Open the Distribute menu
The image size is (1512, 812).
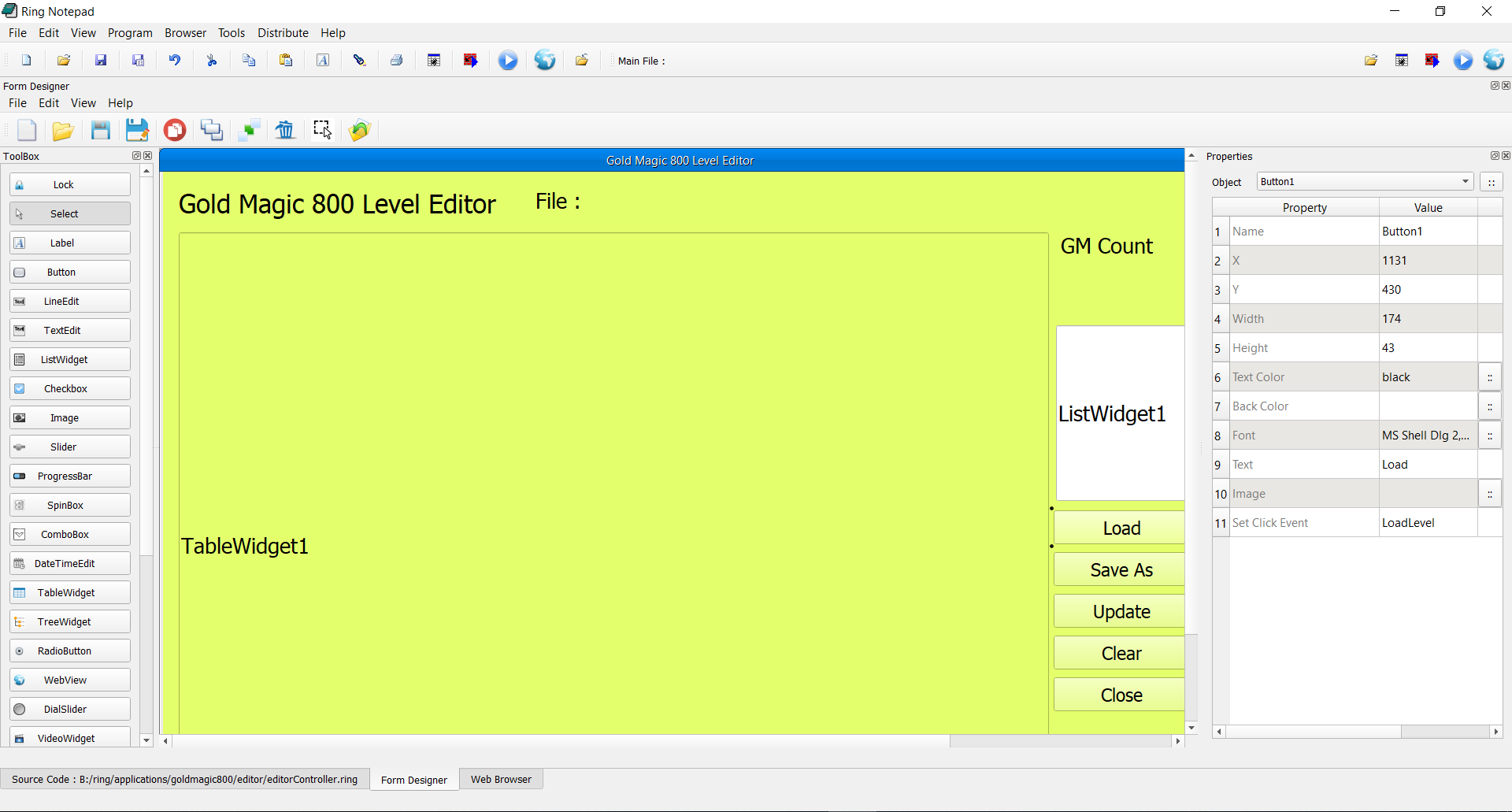(x=283, y=33)
